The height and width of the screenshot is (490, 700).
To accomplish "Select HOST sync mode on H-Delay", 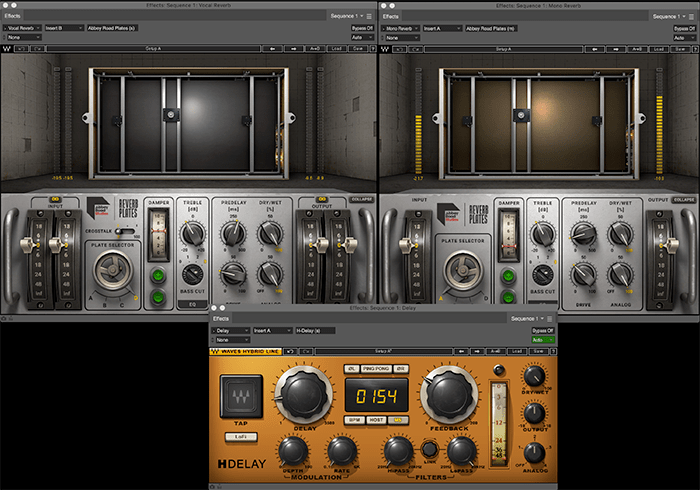I will (x=376, y=420).
